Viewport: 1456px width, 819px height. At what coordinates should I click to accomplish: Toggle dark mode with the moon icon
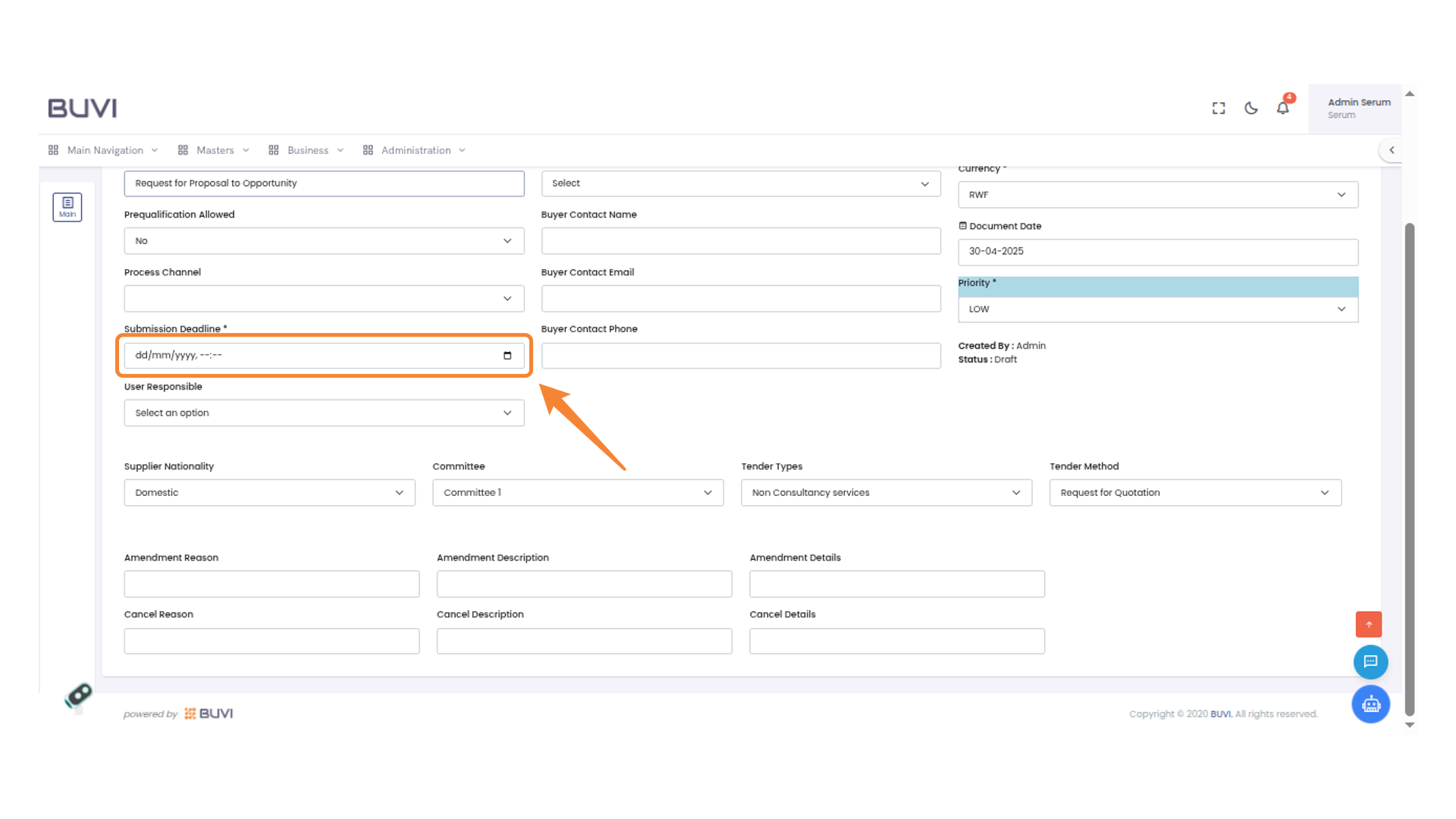coord(1250,108)
